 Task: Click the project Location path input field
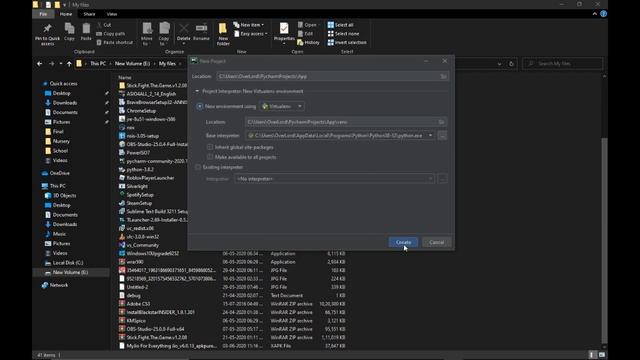click(332, 76)
